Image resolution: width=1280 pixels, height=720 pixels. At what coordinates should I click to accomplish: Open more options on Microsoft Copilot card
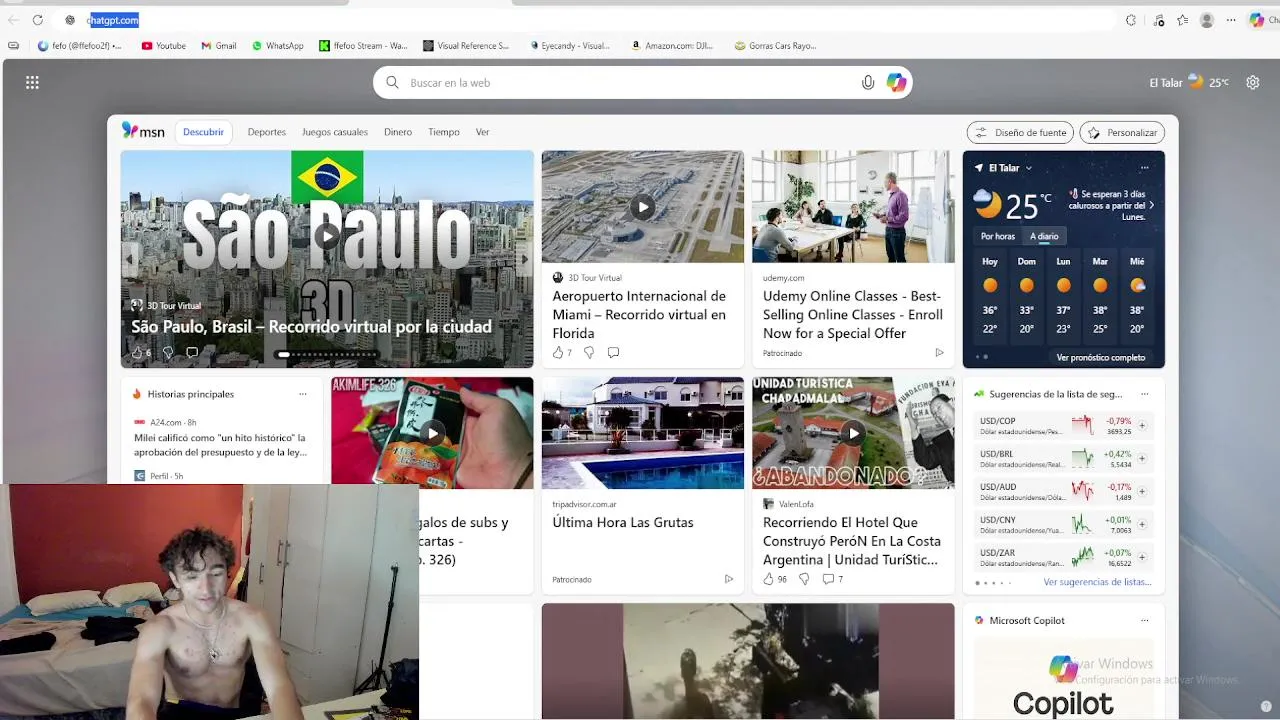pyautogui.click(x=1144, y=621)
